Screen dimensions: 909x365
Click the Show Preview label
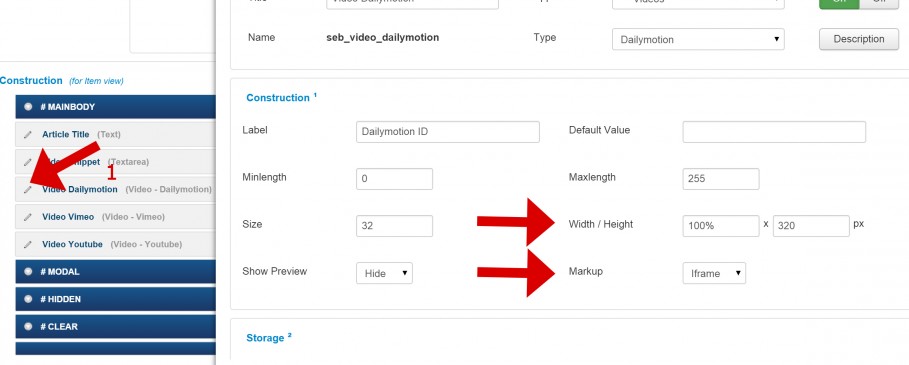click(x=275, y=271)
